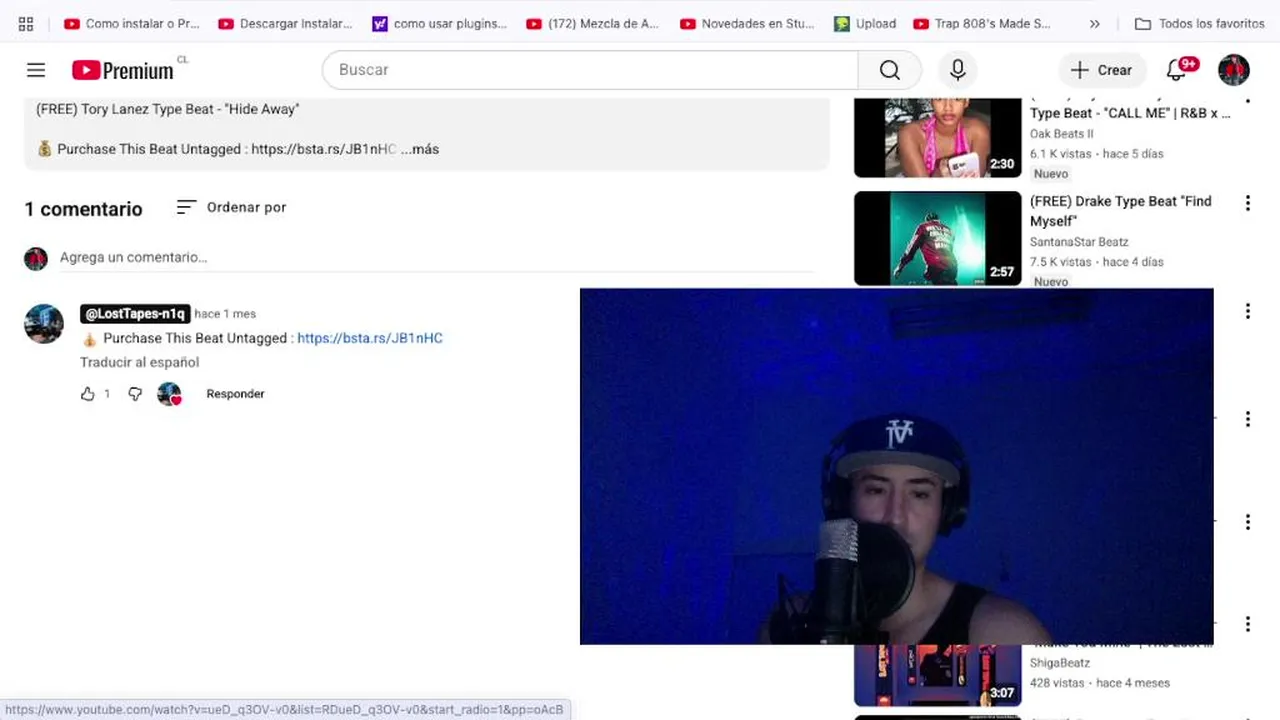The width and height of the screenshot is (1280, 720).
Task: Click '1 comentario' heading
Action: click(83, 209)
